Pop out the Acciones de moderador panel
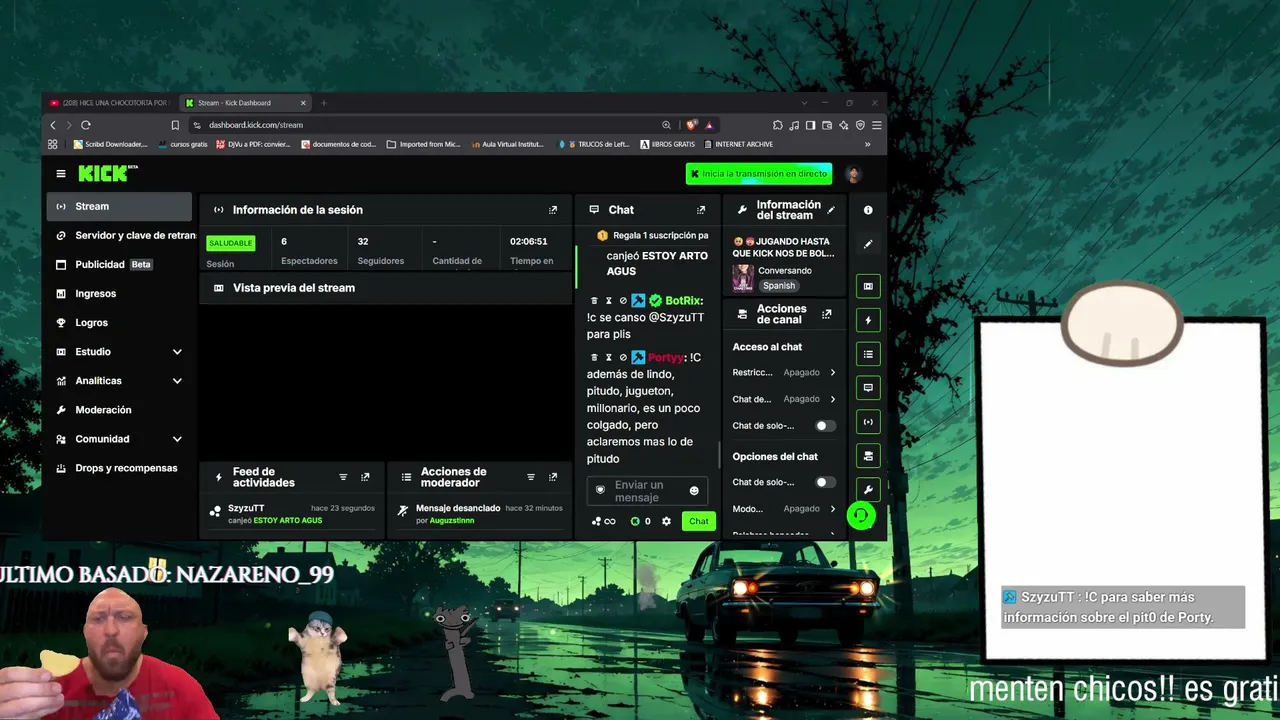1280x720 pixels. [553, 477]
